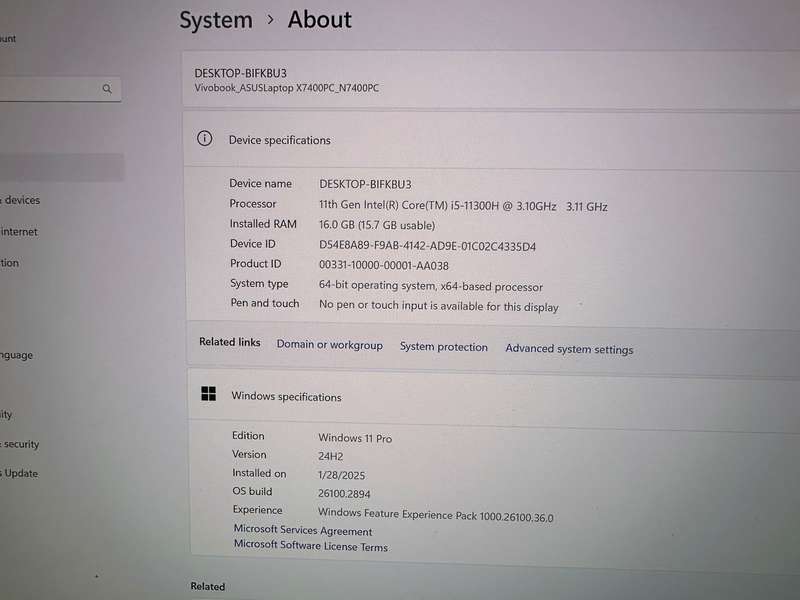Go back to System in the breadcrumb
This screenshot has height=600, width=800.
216,20
